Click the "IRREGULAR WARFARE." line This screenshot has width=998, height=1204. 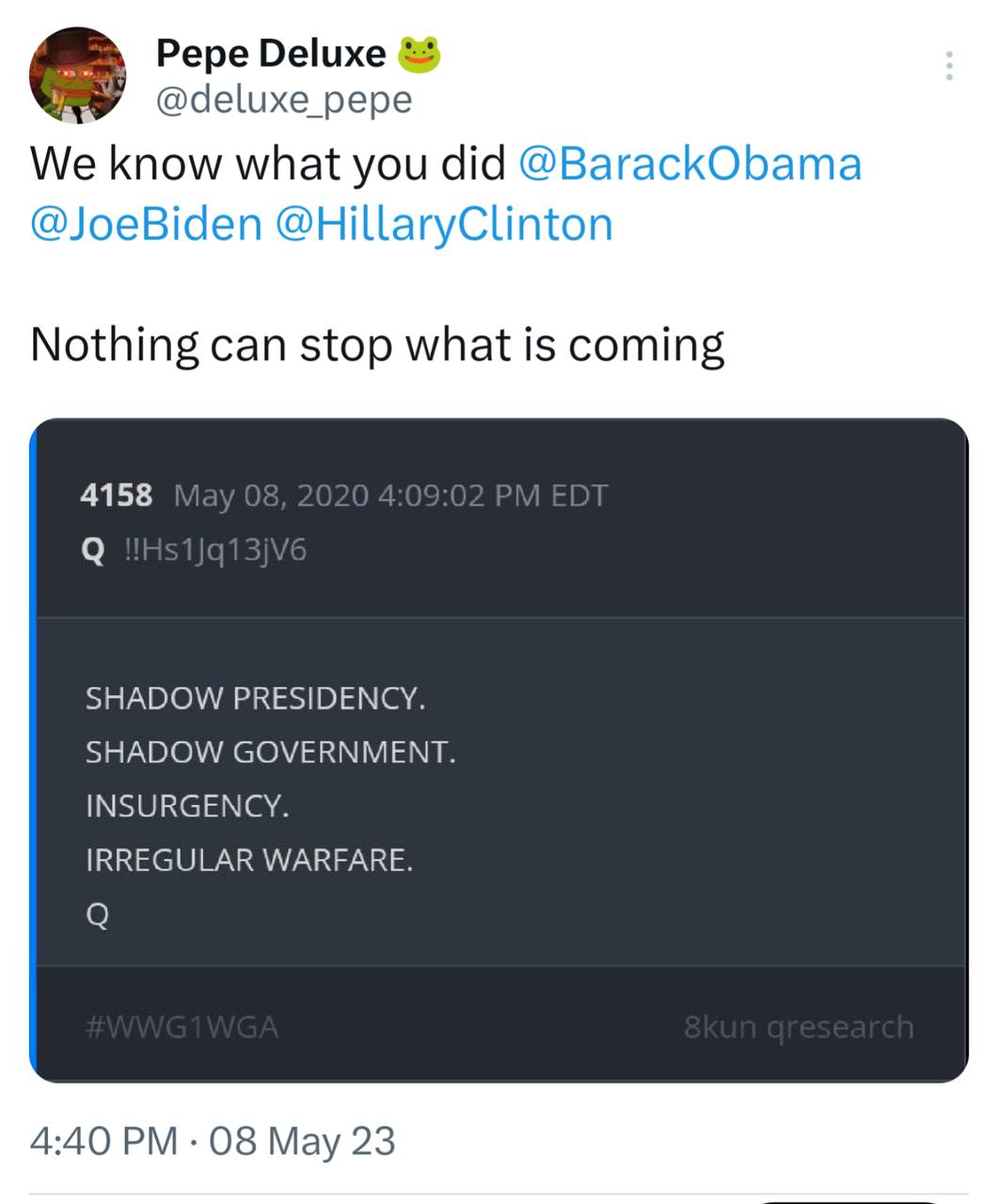click(249, 860)
